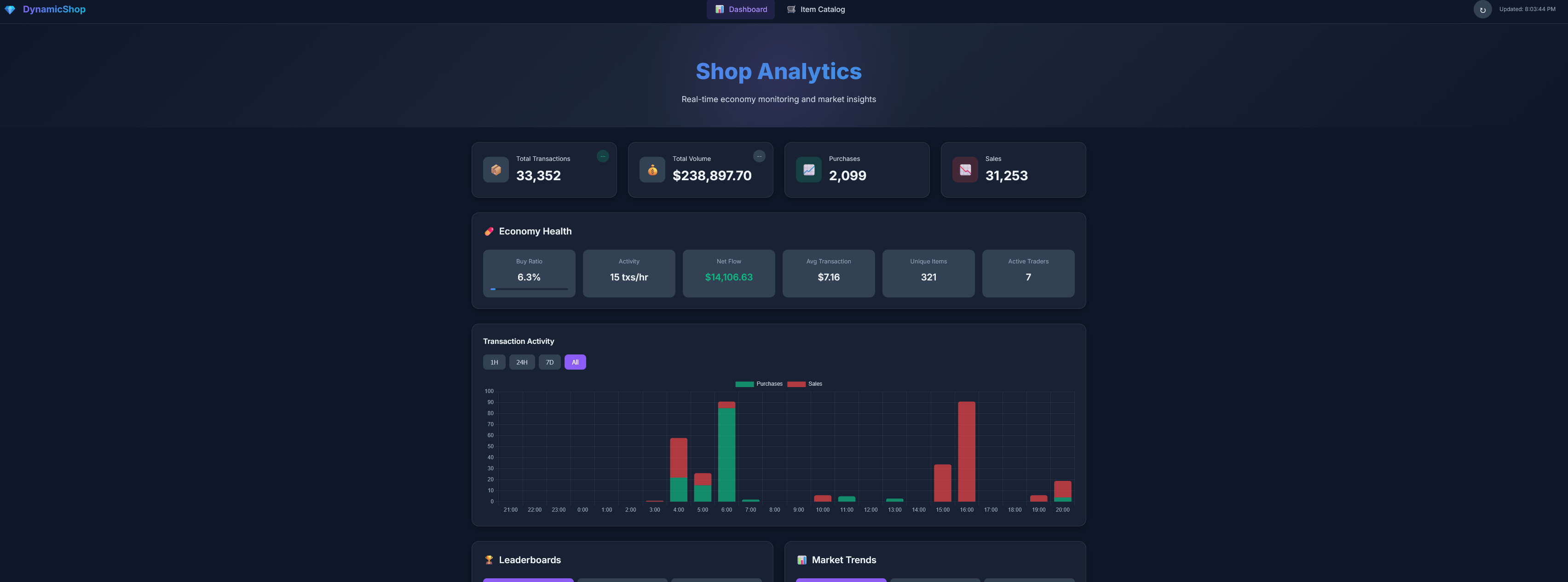
Task: Click the All time range button
Action: point(575,362)
